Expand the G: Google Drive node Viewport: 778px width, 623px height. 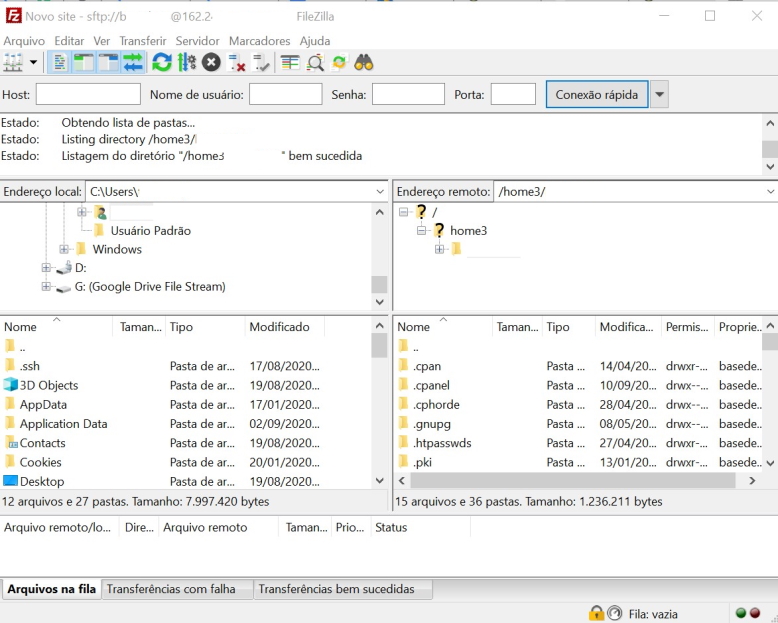[46, 287]
